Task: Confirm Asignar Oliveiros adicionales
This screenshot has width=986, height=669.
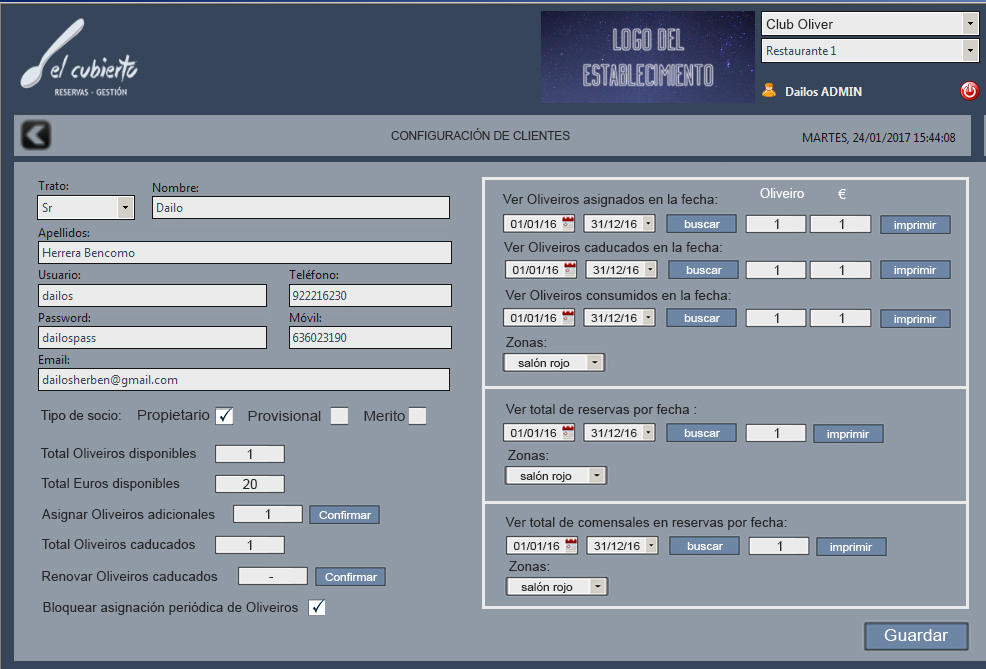Action: (344, 515)
